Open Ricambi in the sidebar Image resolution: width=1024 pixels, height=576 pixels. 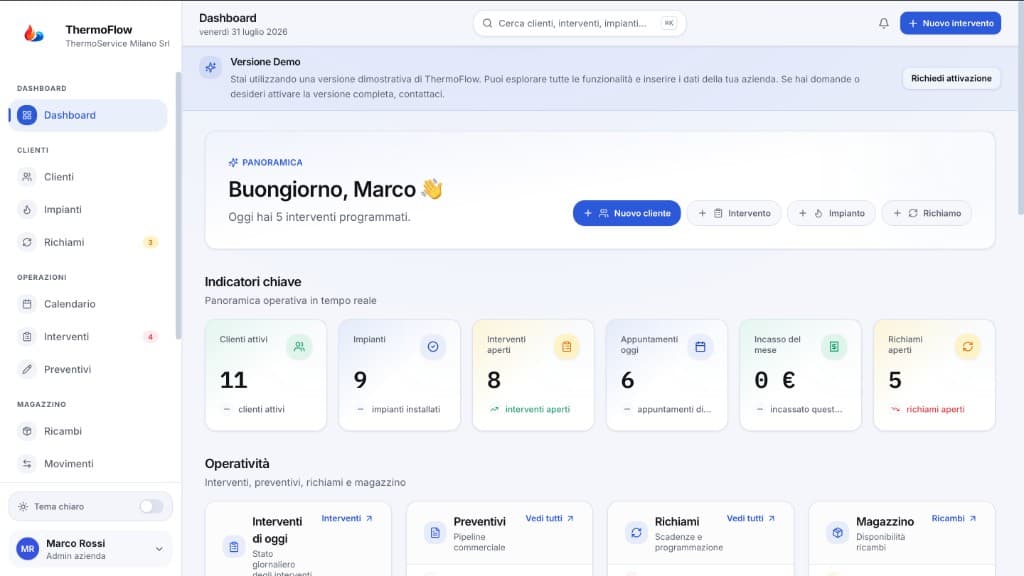click(88, 431)
